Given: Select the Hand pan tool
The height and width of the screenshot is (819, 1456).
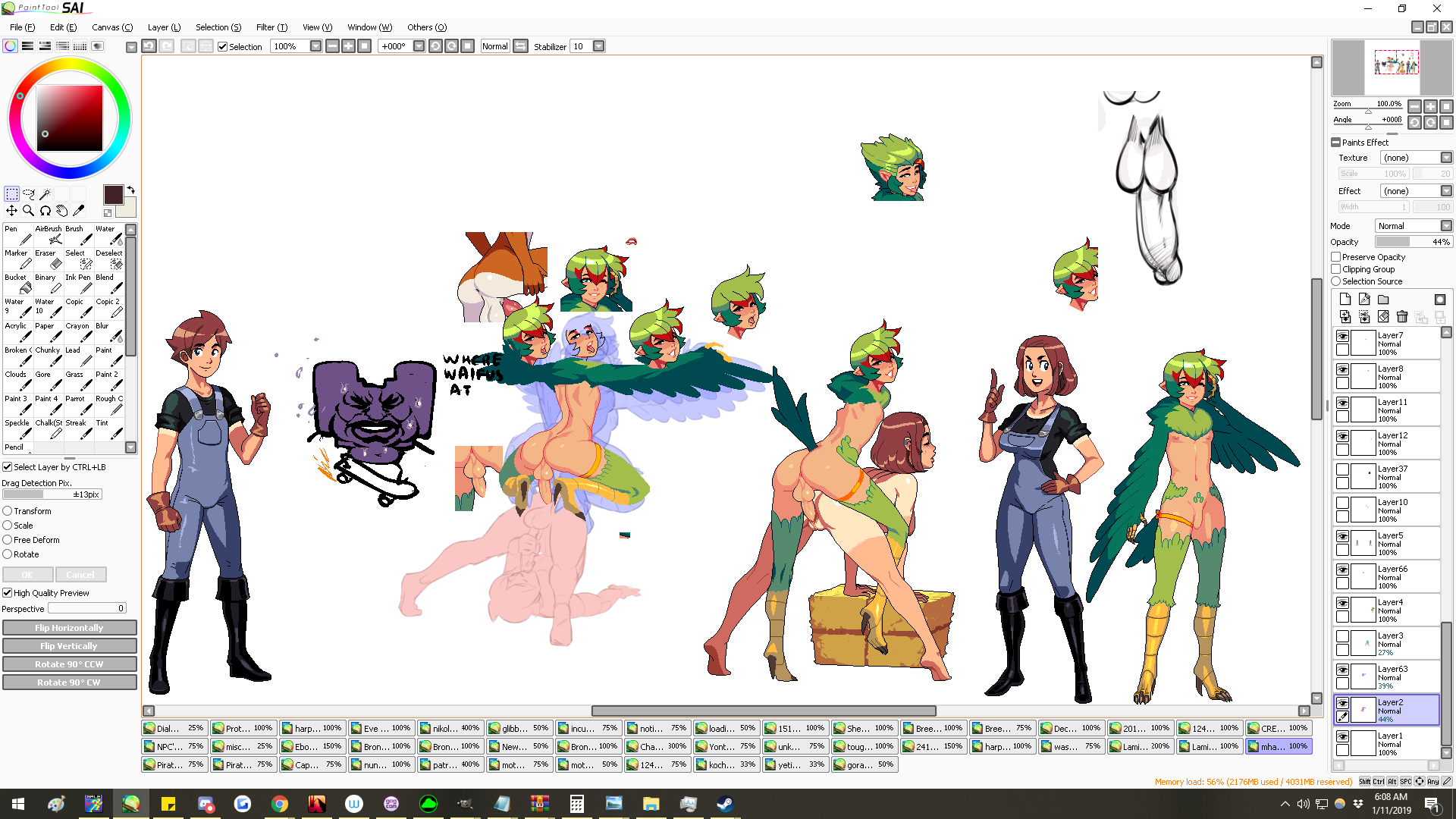Looking at the screenshot, I should 62,211.
